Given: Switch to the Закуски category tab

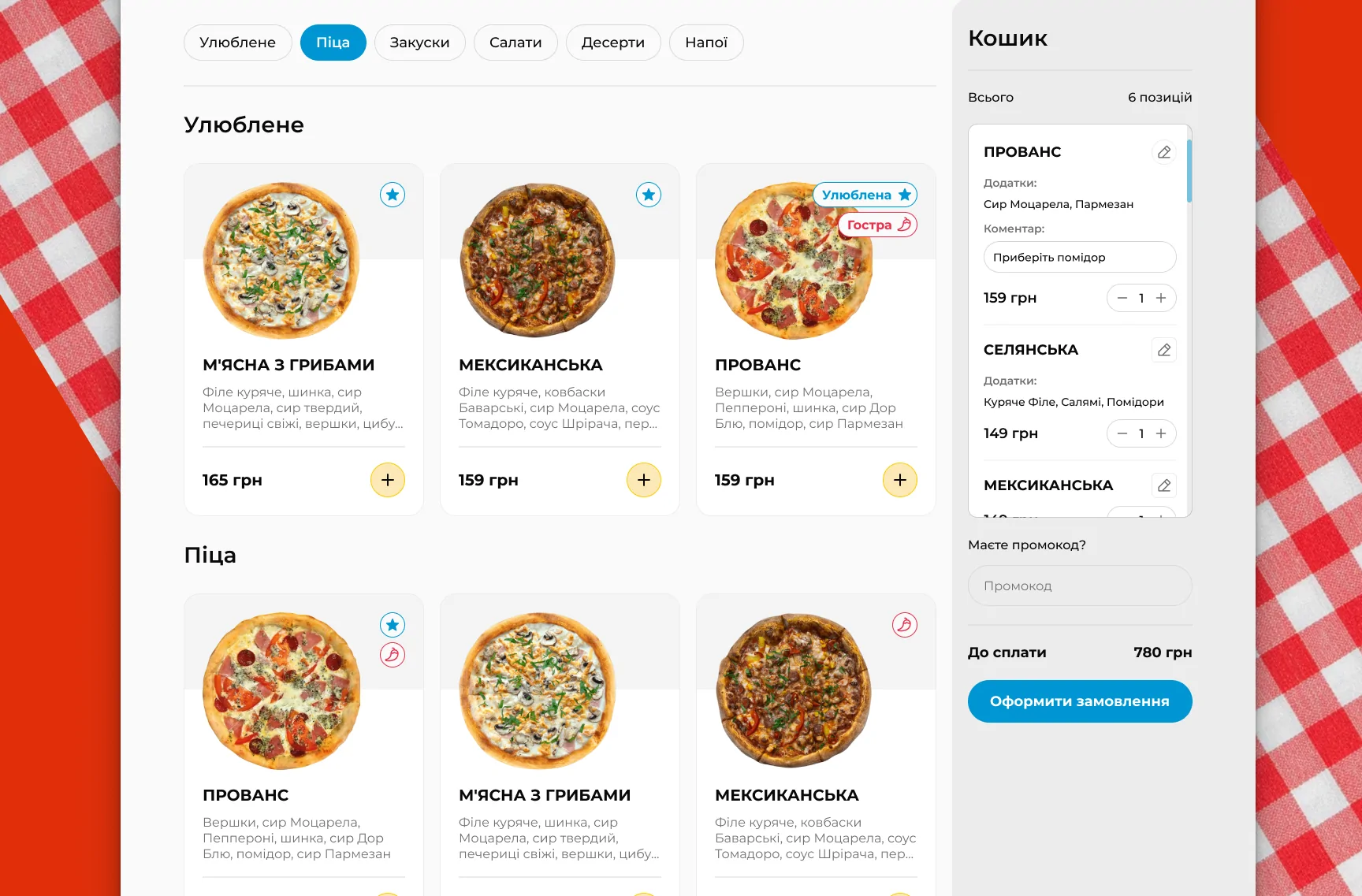Looking at the screenshot, I should click(419, 43).
